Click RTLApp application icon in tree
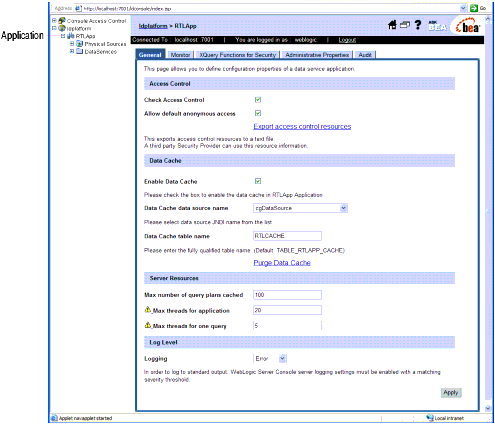The width and height of the screenshot is (495, 424). pyautogui.click(x=71, y=36)
